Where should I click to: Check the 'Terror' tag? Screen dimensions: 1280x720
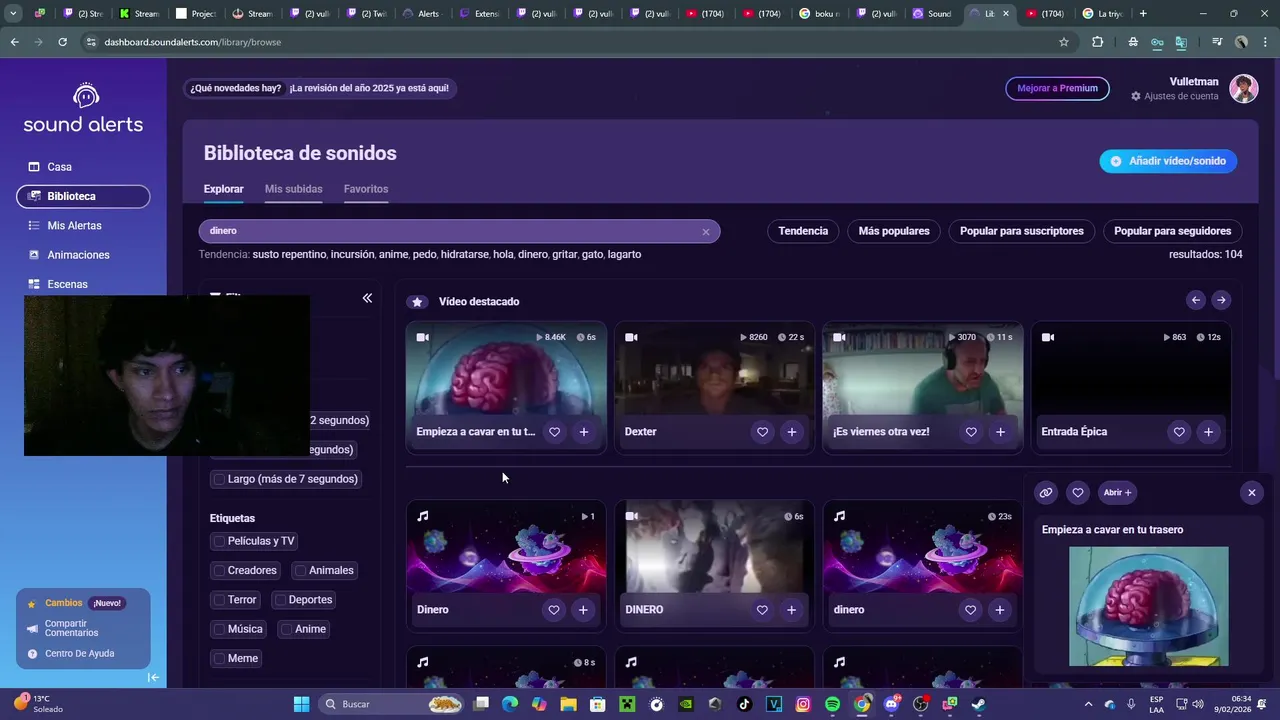(219, 600)
